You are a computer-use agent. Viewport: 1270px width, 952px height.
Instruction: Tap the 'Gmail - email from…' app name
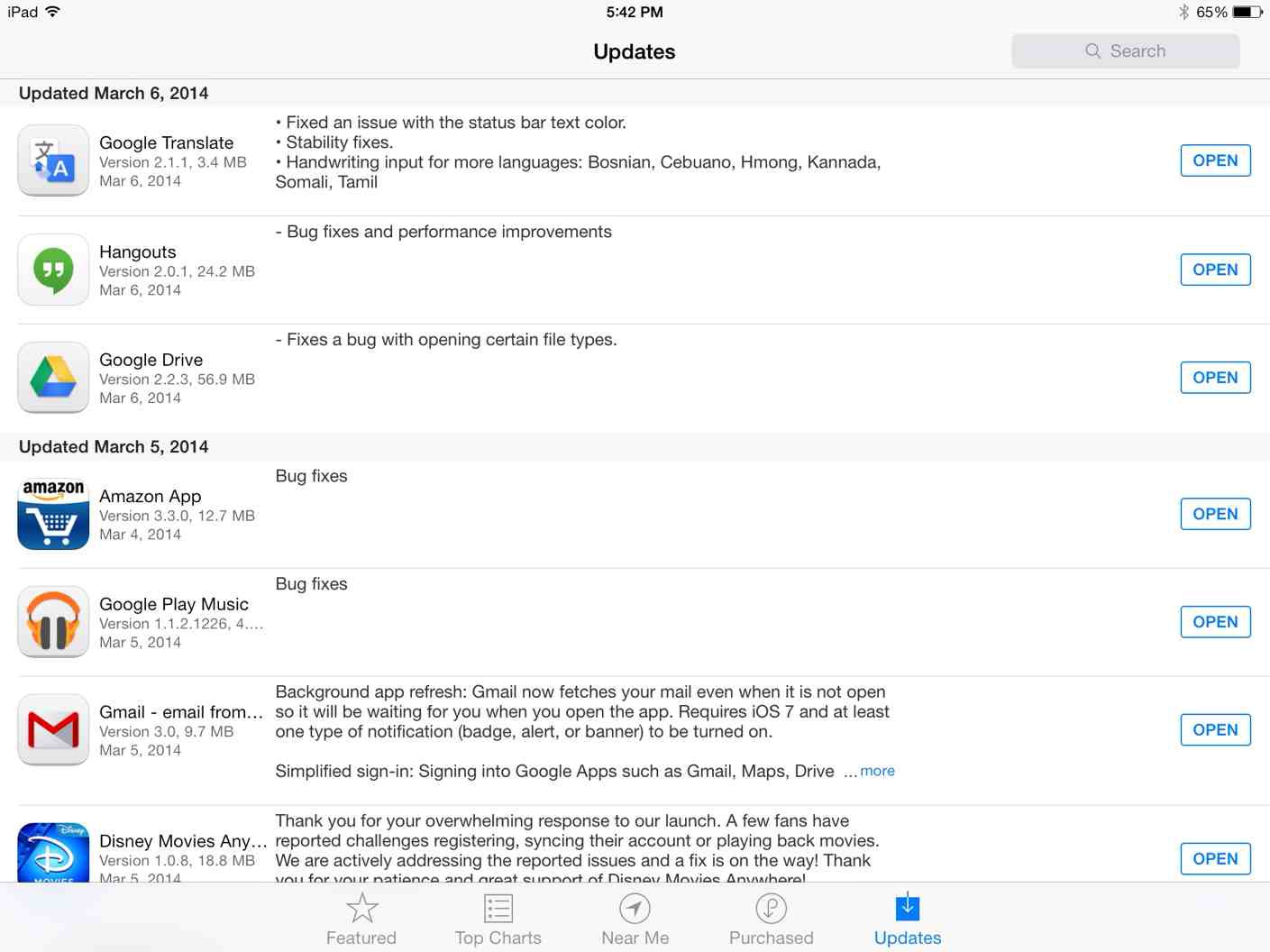point(181,712)
